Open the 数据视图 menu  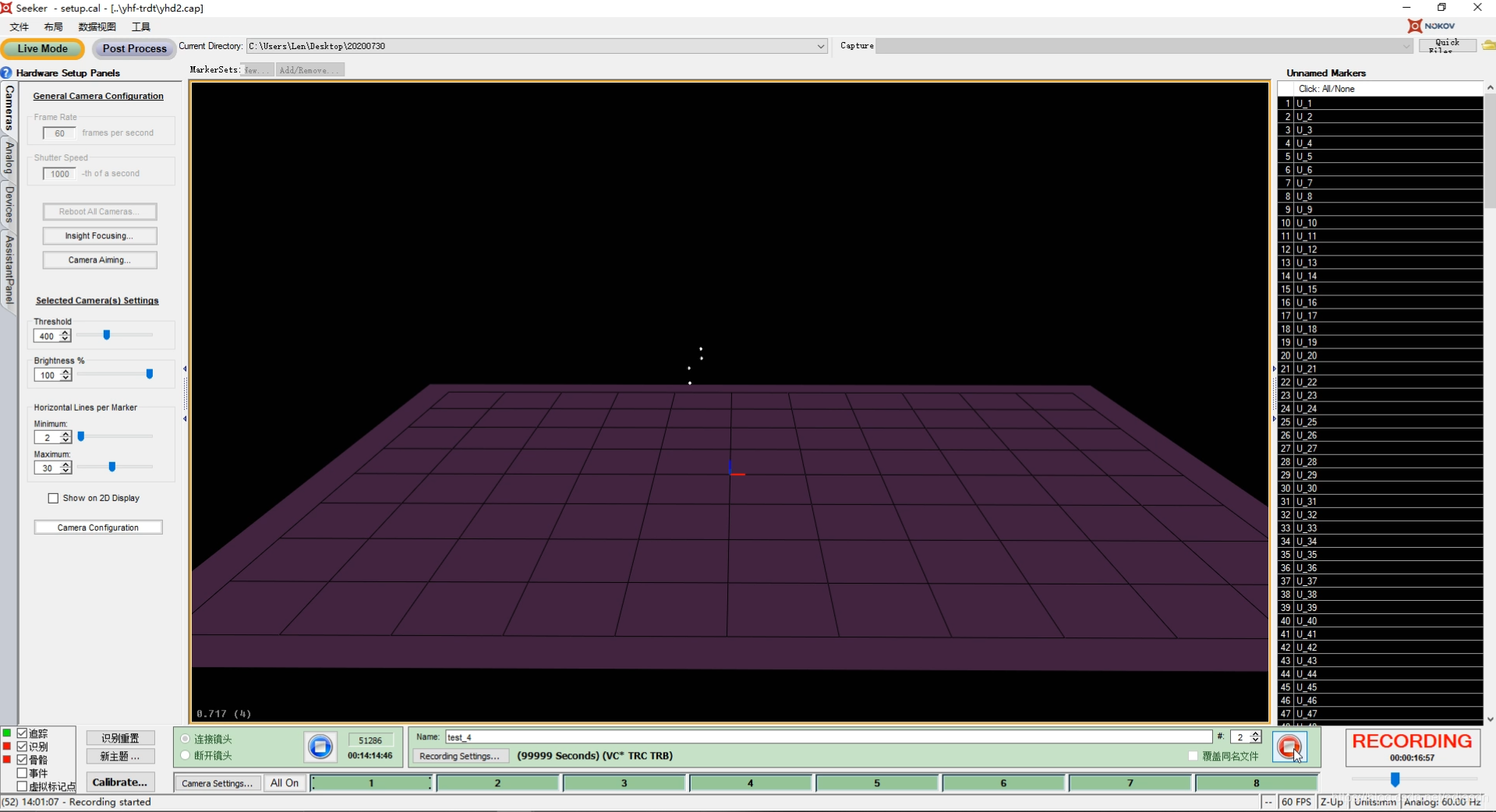click(x=97, y=26)
